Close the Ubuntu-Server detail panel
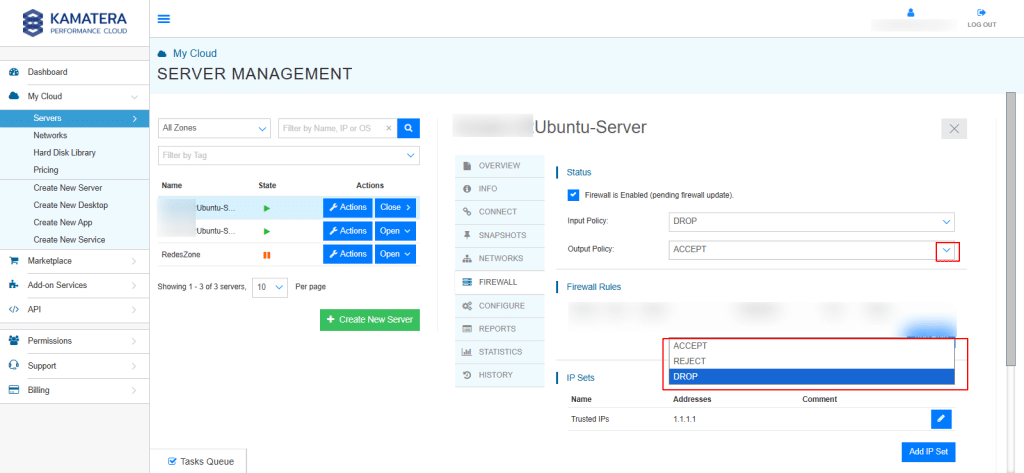 tap(953, 129)
